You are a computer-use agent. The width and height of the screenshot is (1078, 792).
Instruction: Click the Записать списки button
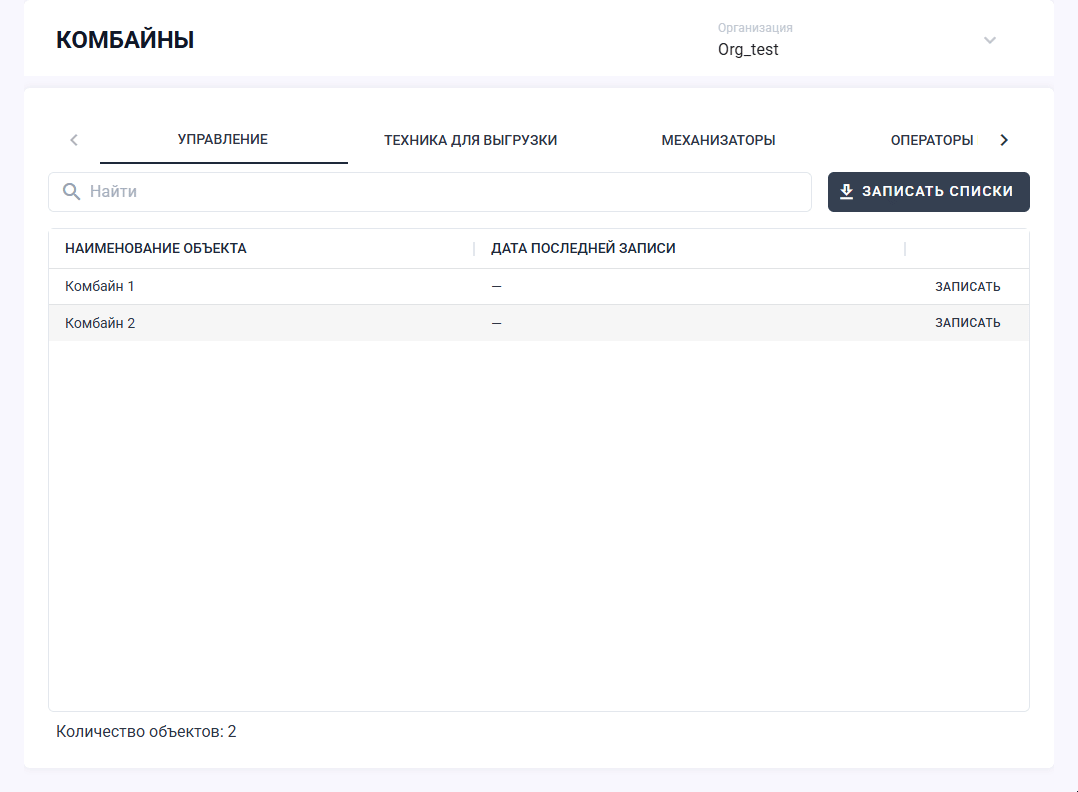[928, 192]
